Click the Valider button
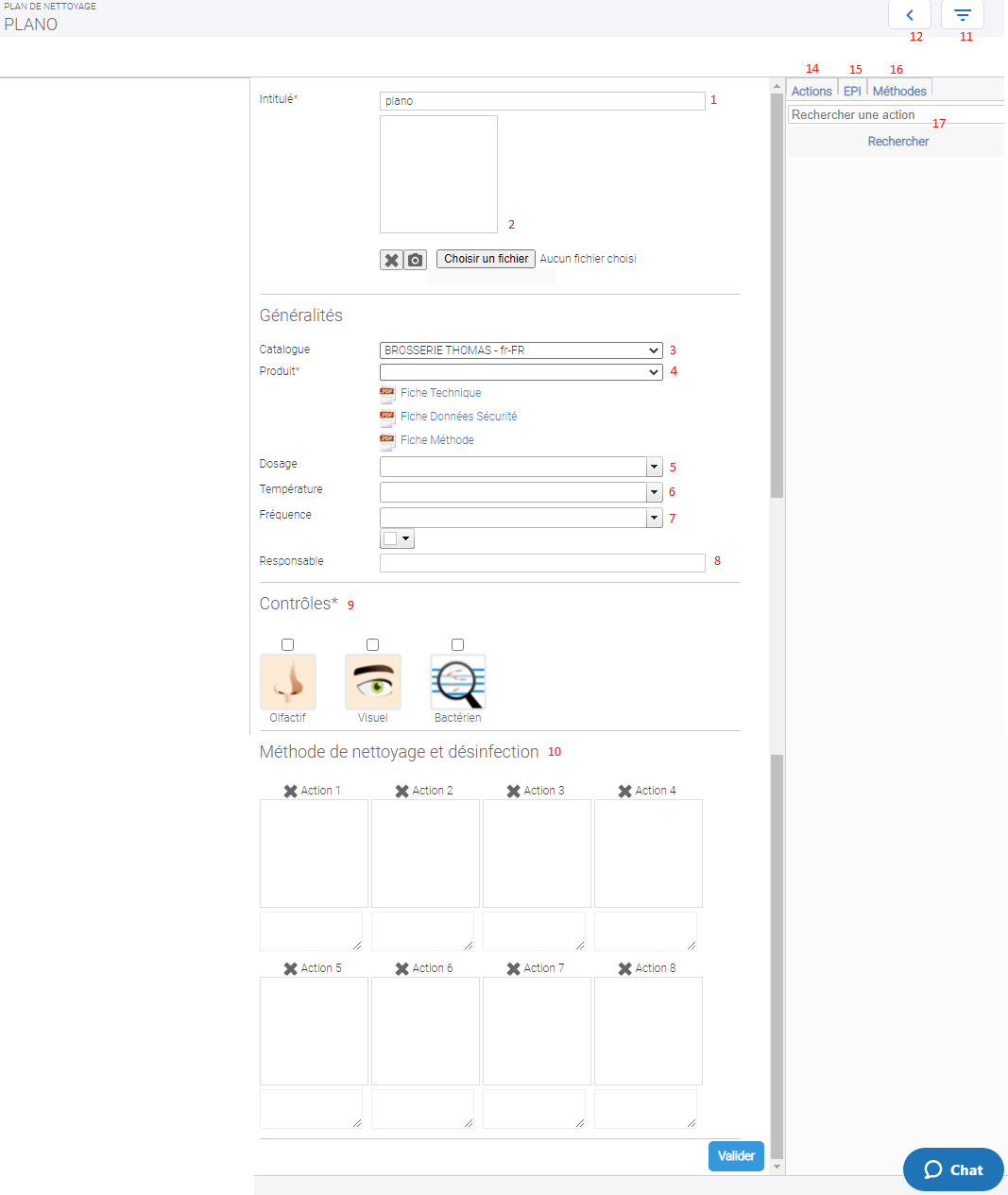 coord(735,1156)
